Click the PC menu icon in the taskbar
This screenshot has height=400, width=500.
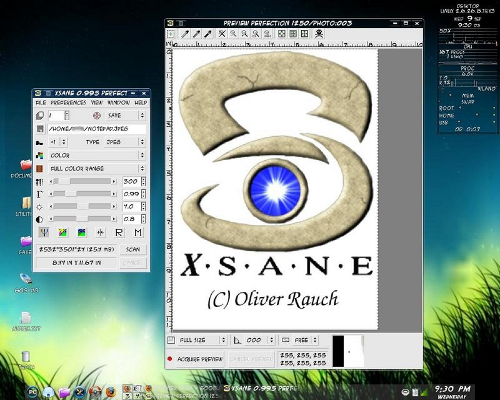[32, 392]
